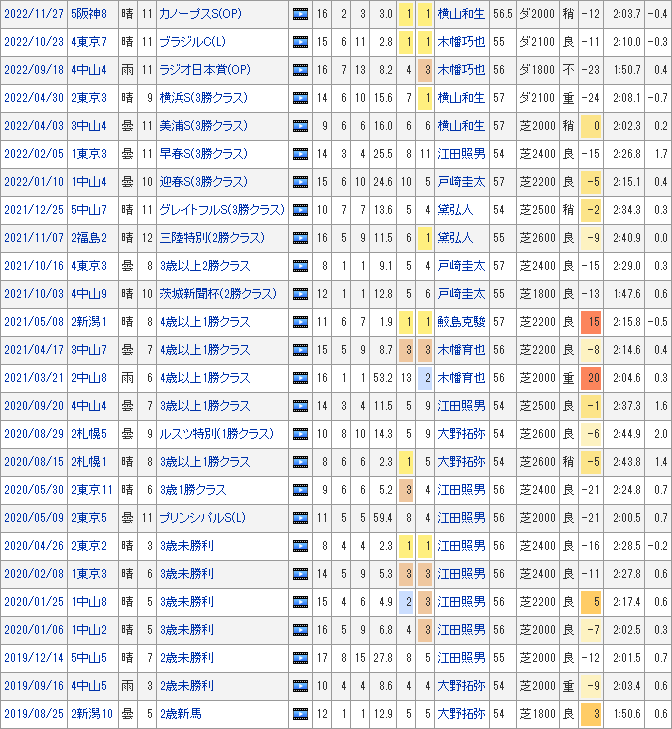The image size is (672, 729).
Task: Select finish time 2:10.0
Action: pos(627,42)
